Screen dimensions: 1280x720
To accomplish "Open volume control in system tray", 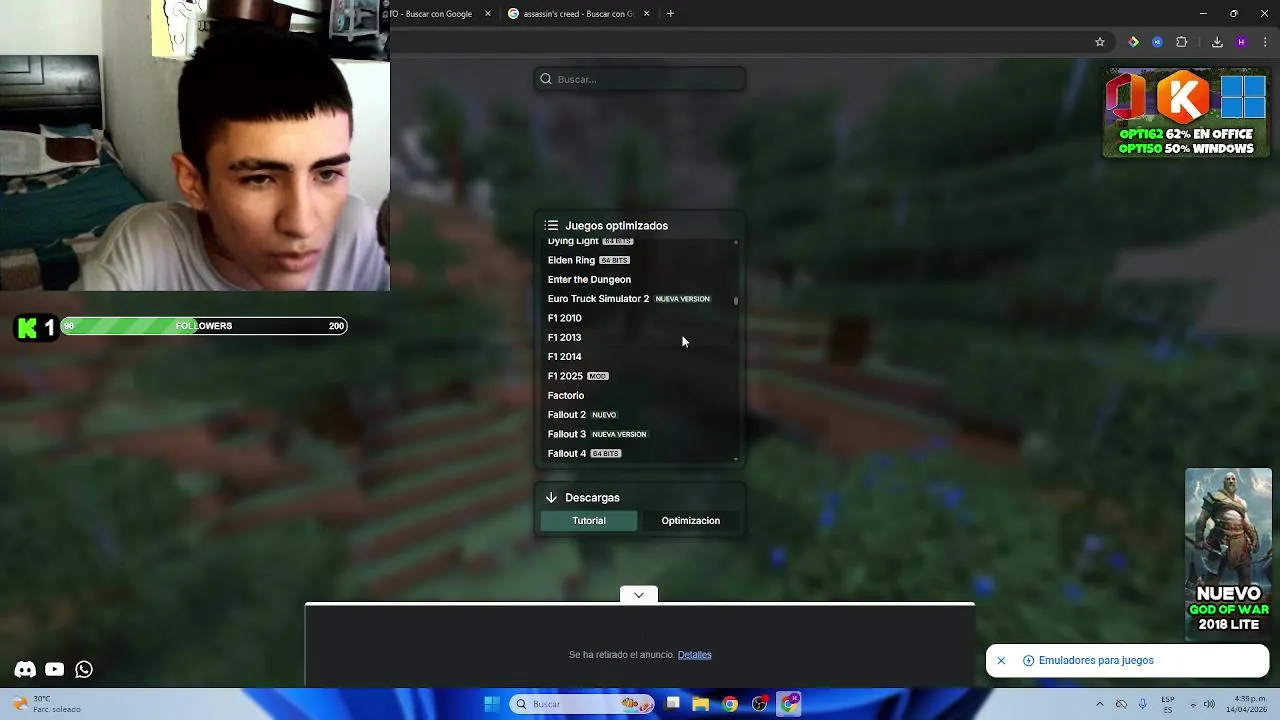I will click(1209, 704).
